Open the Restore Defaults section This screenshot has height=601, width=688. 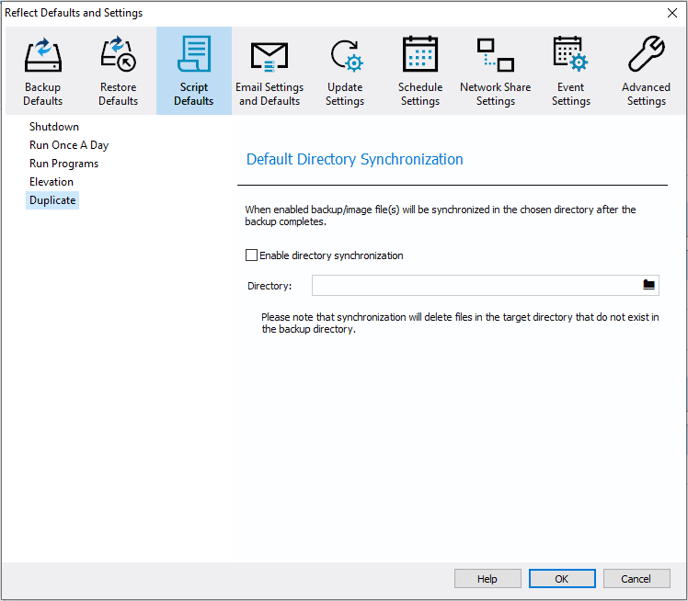point(118,70)
